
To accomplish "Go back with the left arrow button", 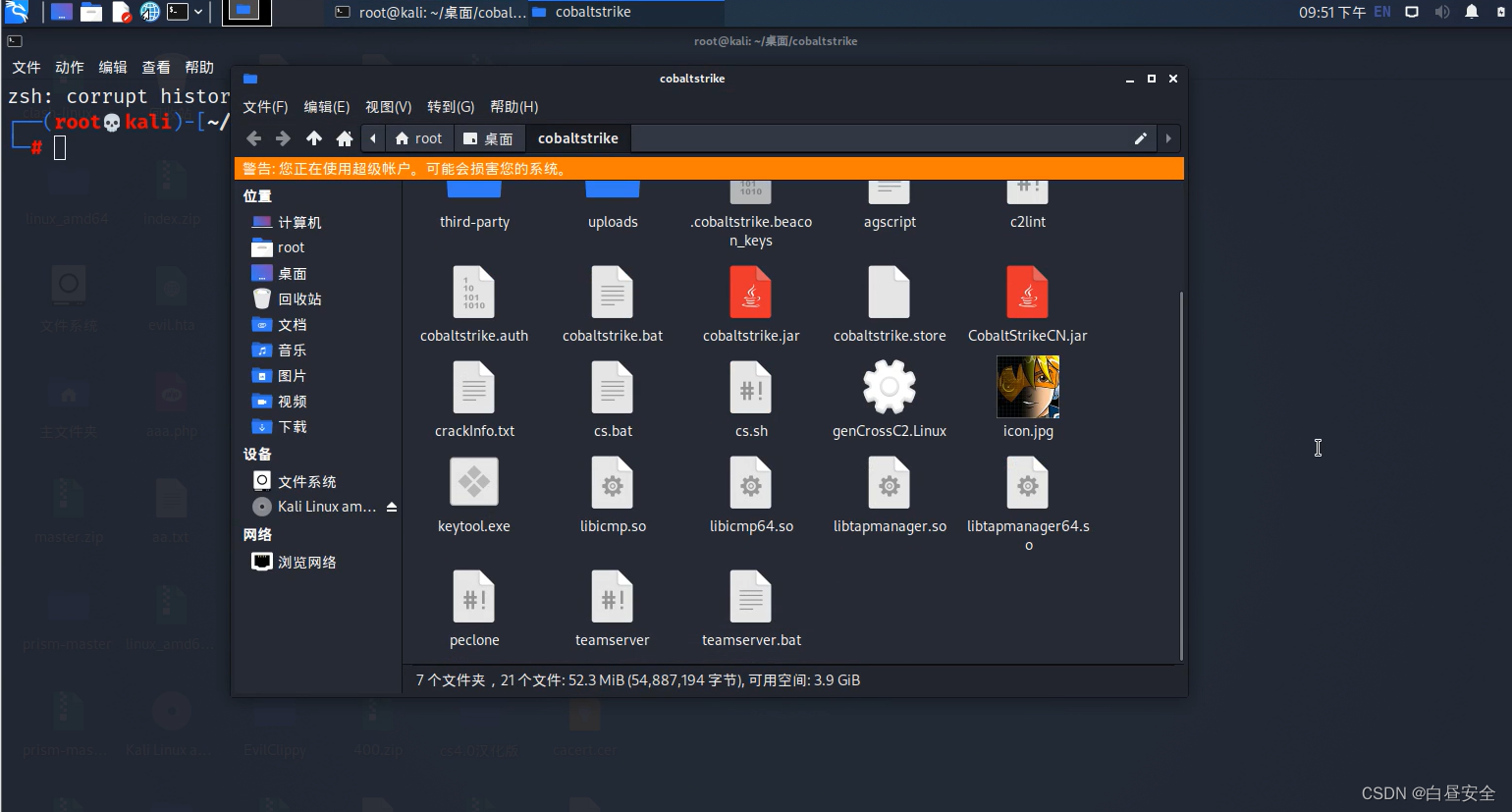I will 254,138.
